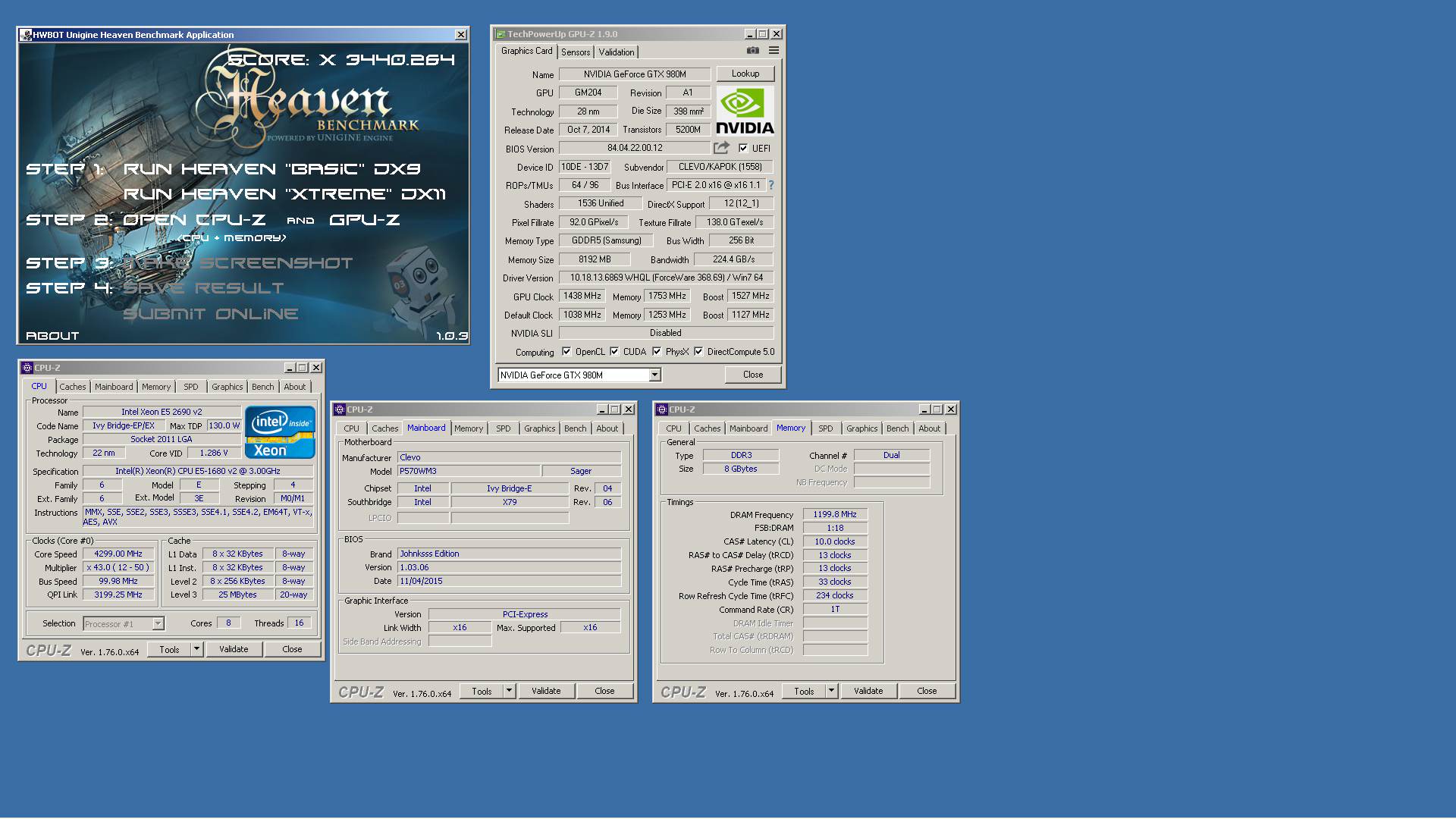Click the Bus Interface question mark icon
Screen dimensions: 1456x819
point(771,185)
